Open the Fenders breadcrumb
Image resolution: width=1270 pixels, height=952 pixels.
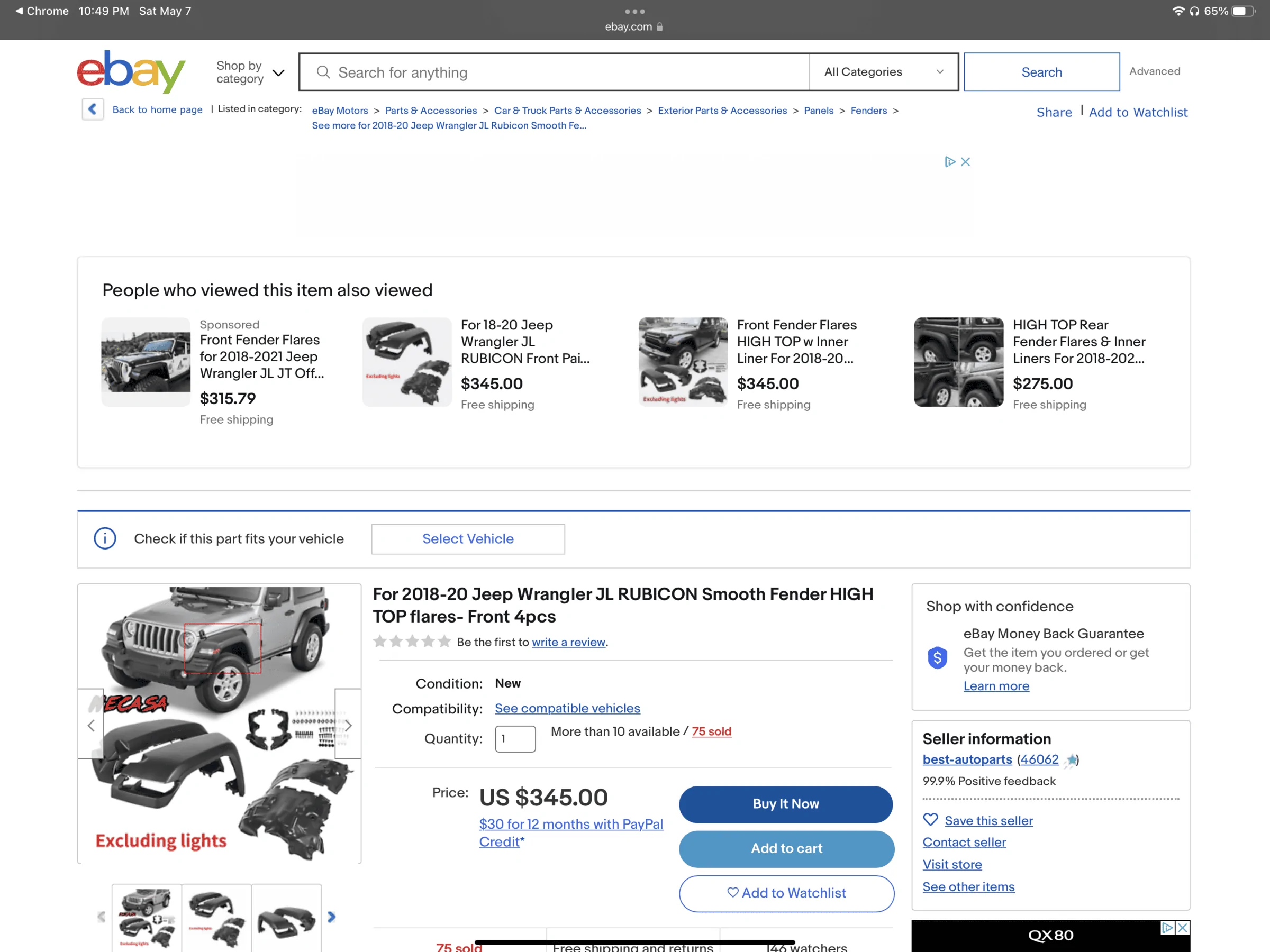point(868,110)
